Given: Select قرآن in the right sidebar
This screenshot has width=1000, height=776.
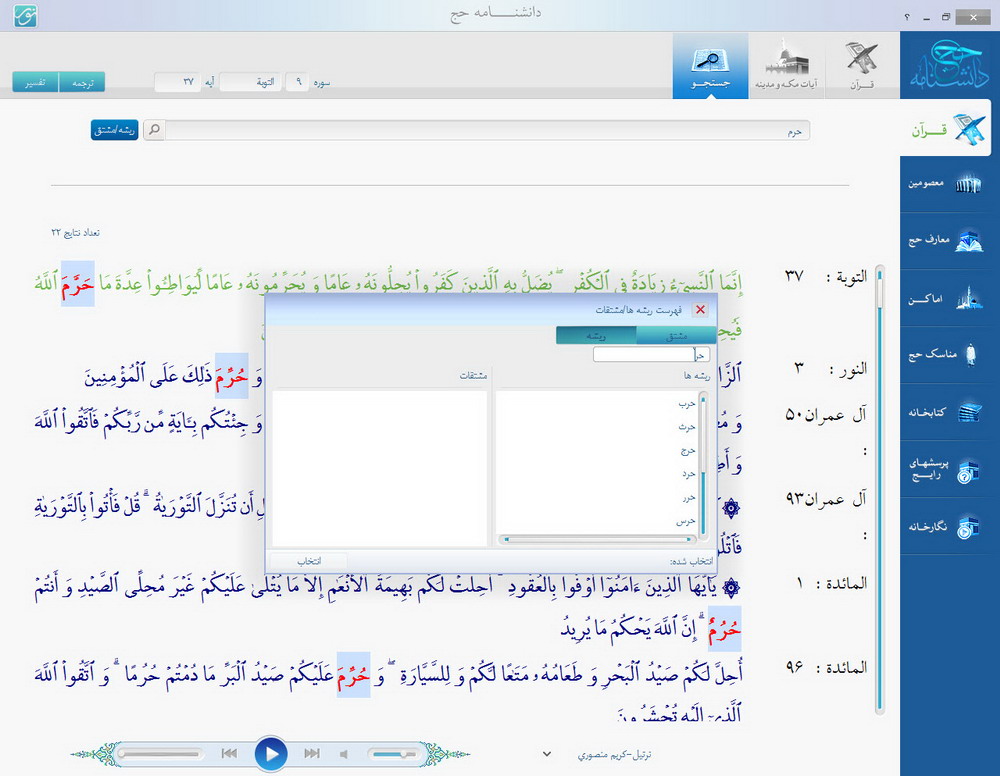Looking at the screenshot, I should coord(946,129).
